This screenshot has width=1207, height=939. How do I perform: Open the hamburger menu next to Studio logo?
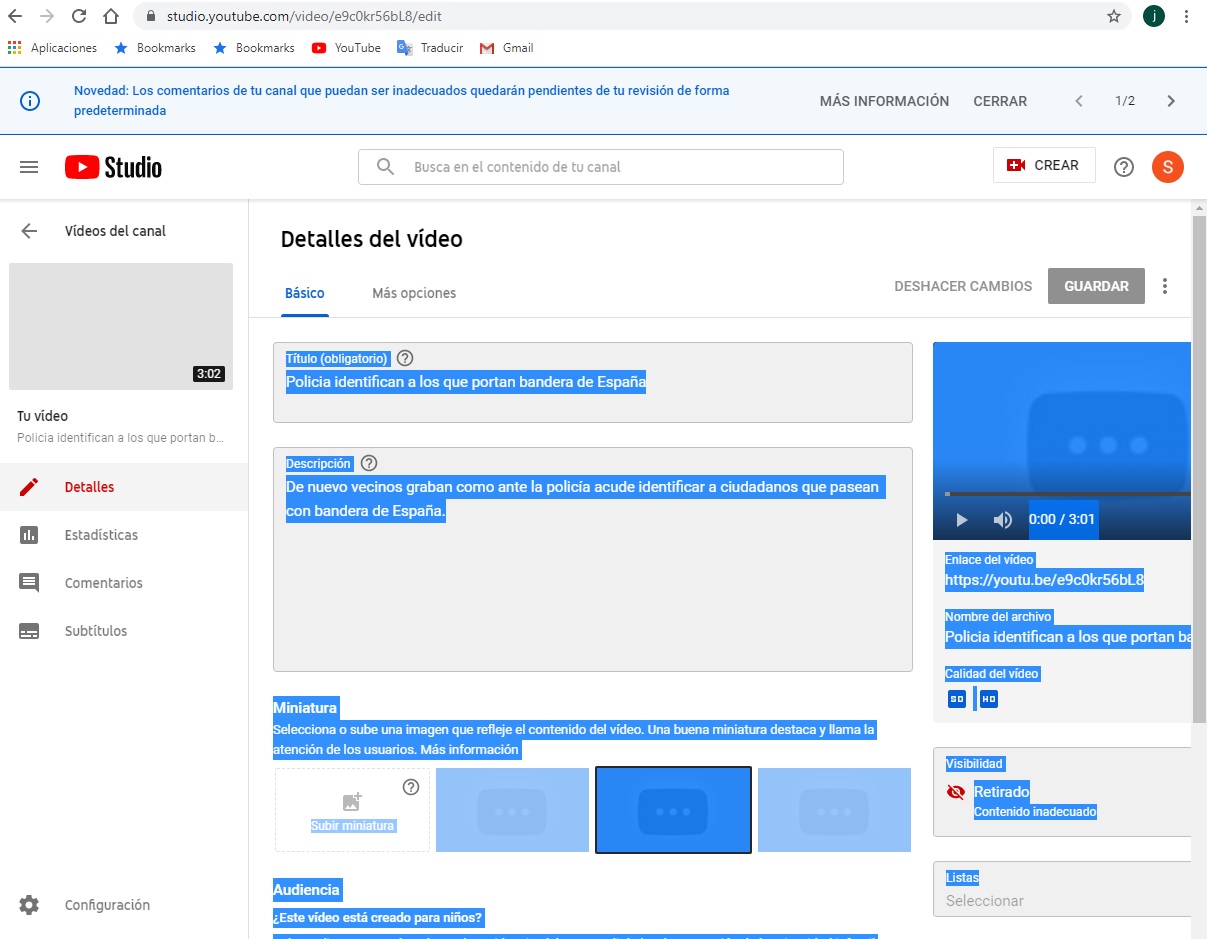(x=29, y=167)
